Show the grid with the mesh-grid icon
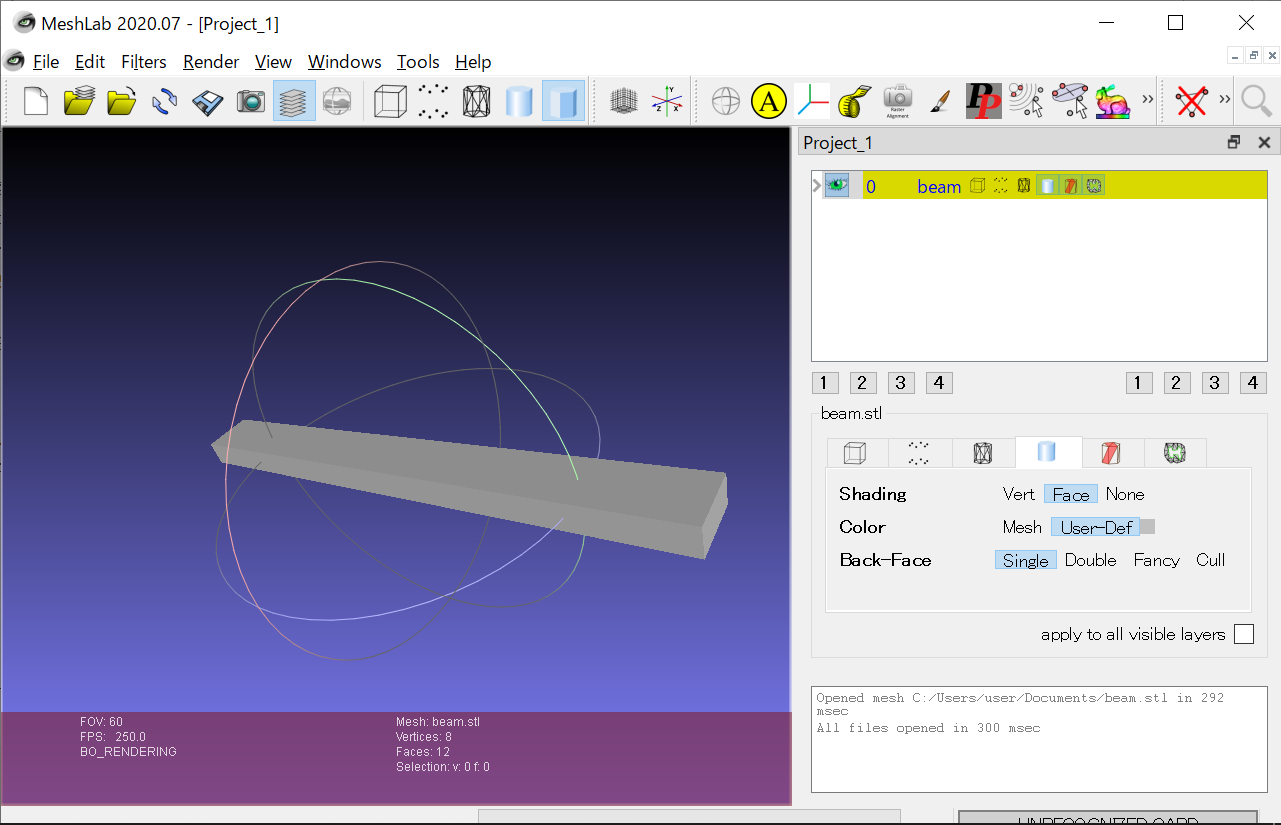This screenshot has width=1281, height=825. coord(624,101)
